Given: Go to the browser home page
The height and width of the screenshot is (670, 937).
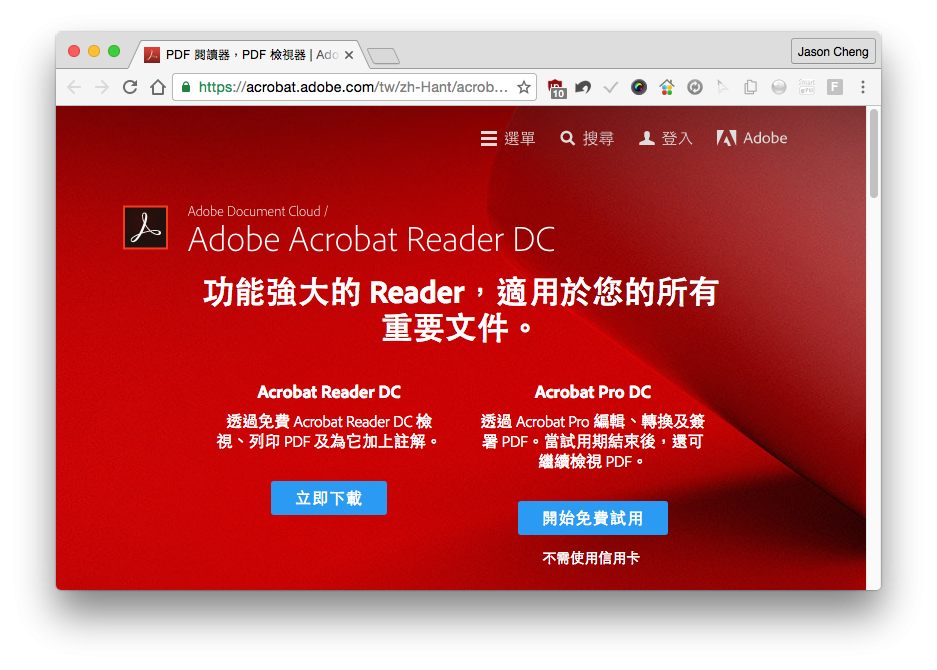Looking at the screenshot, I should tap(158, 87).
